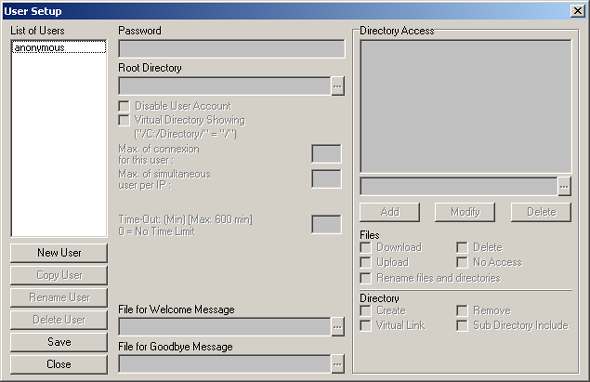Click the Add directory button
Image resolution: width=590 pixels, height=382 pixels.
[390, 212]
